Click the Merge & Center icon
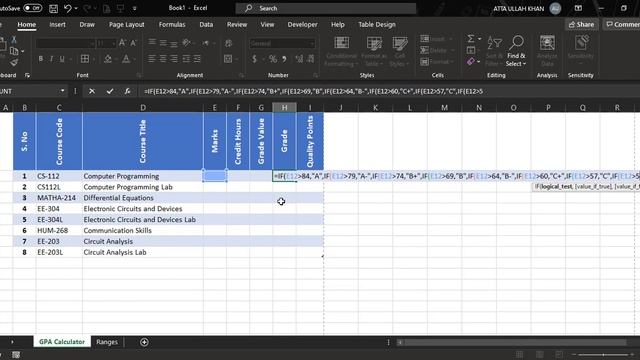The height and width of the screenshot is (360, 640). click(x=228, y=59)
